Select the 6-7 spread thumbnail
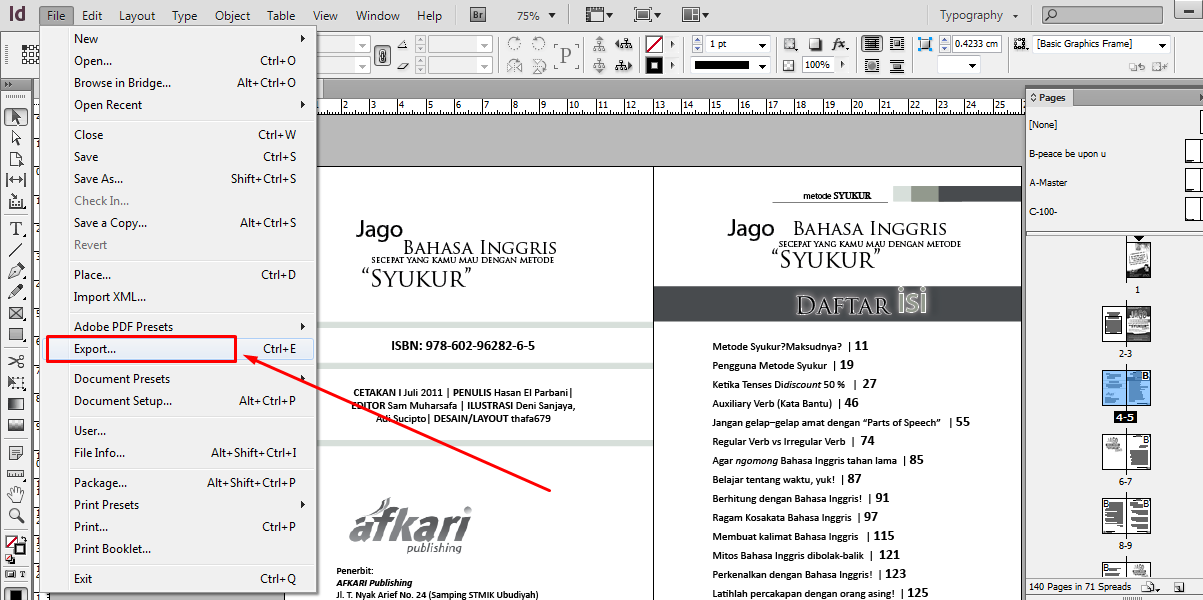 coord(1125,453)
